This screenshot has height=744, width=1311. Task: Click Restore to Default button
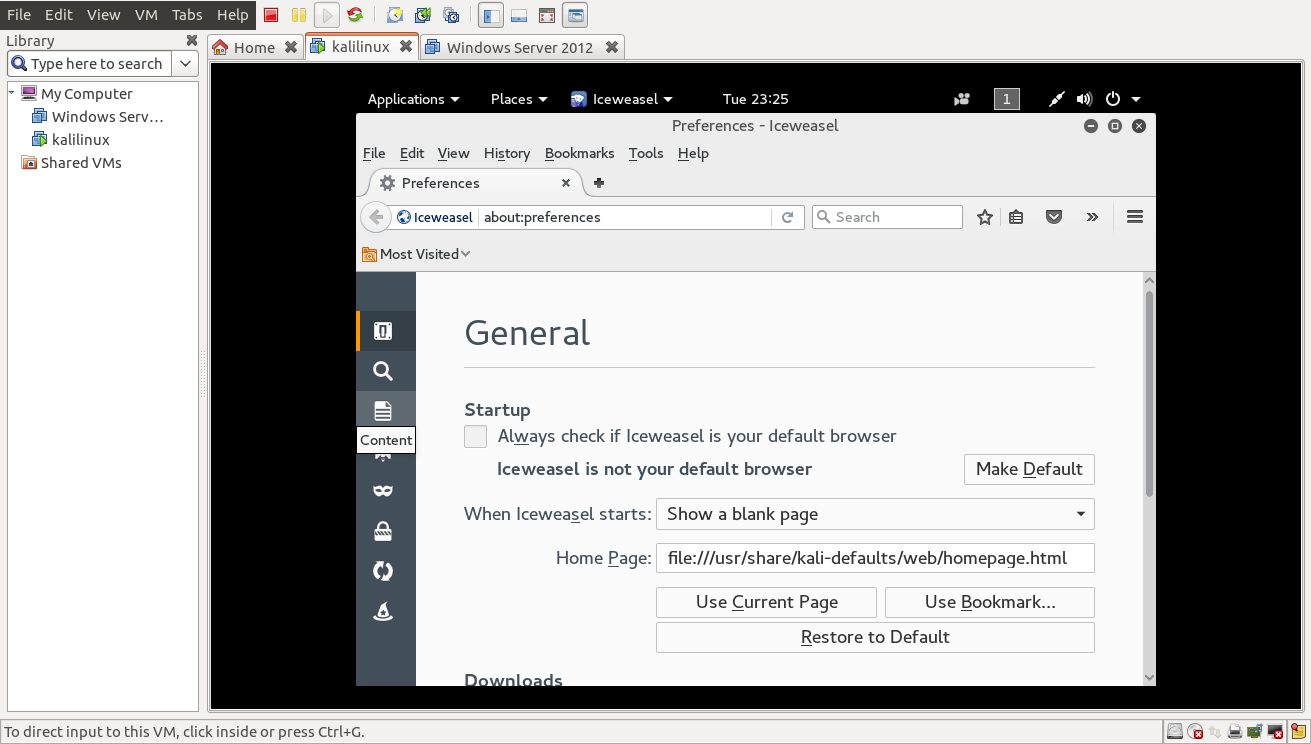pos(875,637)
